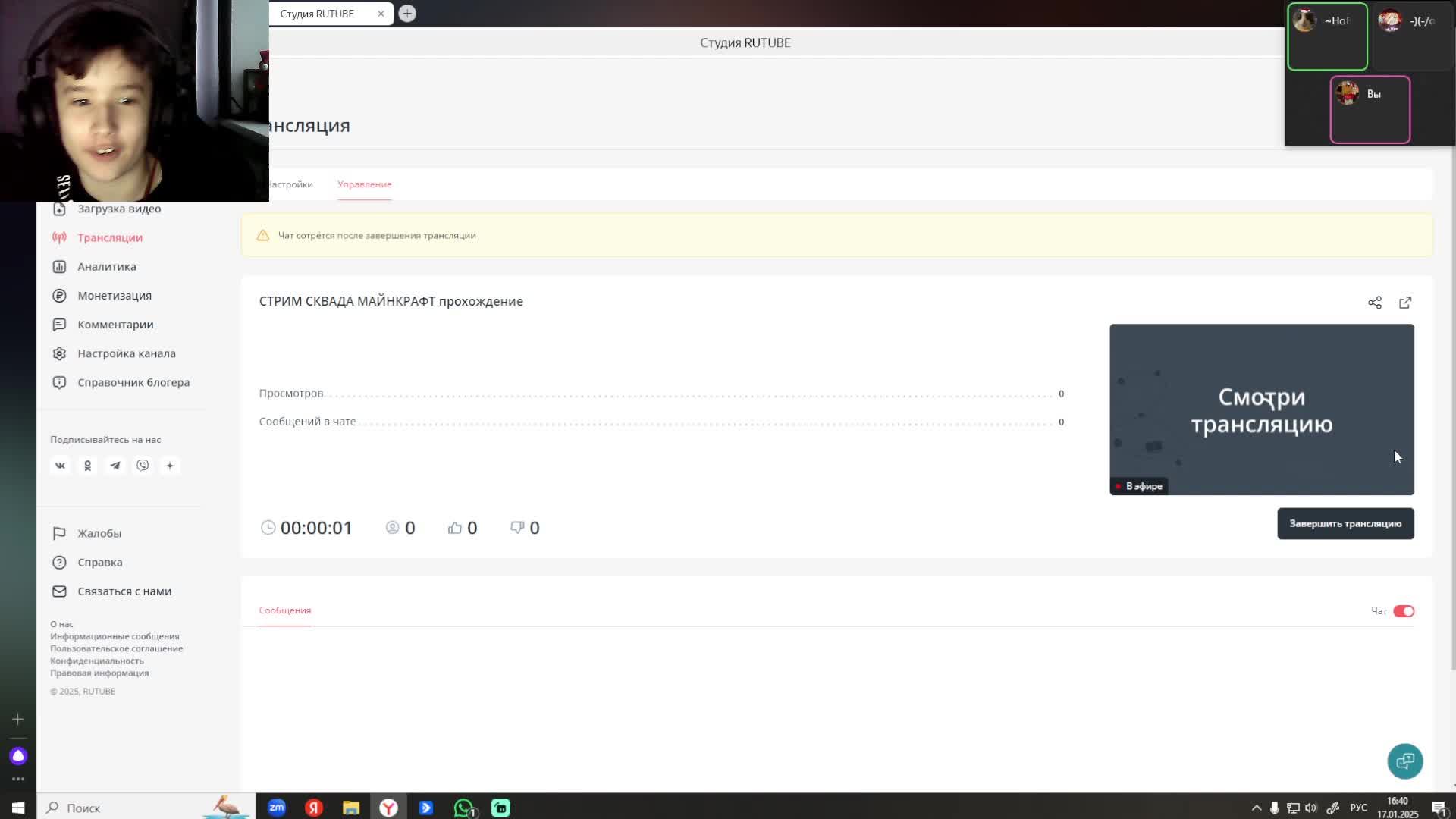
Task: Click the plus icon after Viber
Action: 170,466
